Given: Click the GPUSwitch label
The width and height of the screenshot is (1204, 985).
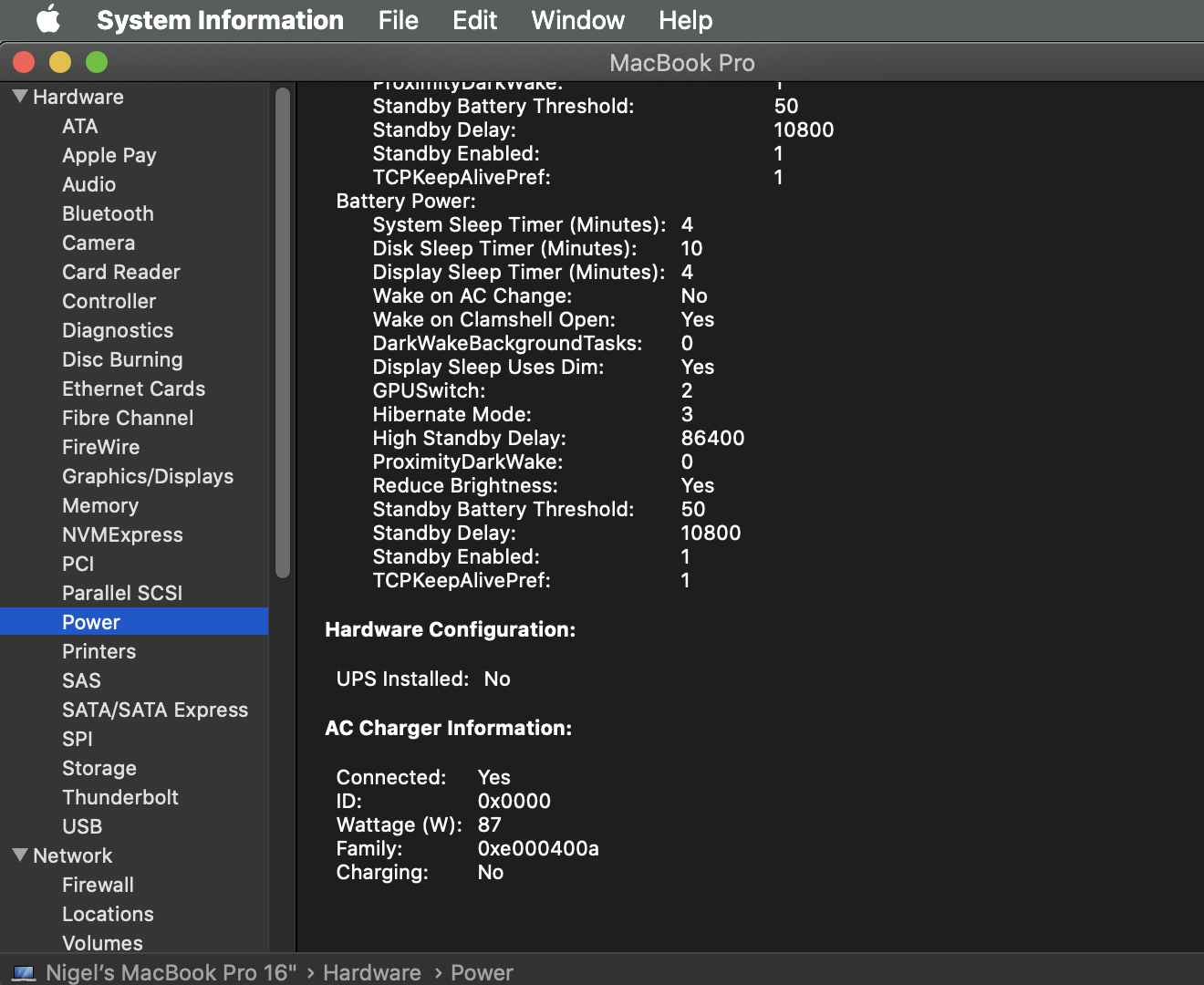Looking at the screenshot, I should [429, 390].
